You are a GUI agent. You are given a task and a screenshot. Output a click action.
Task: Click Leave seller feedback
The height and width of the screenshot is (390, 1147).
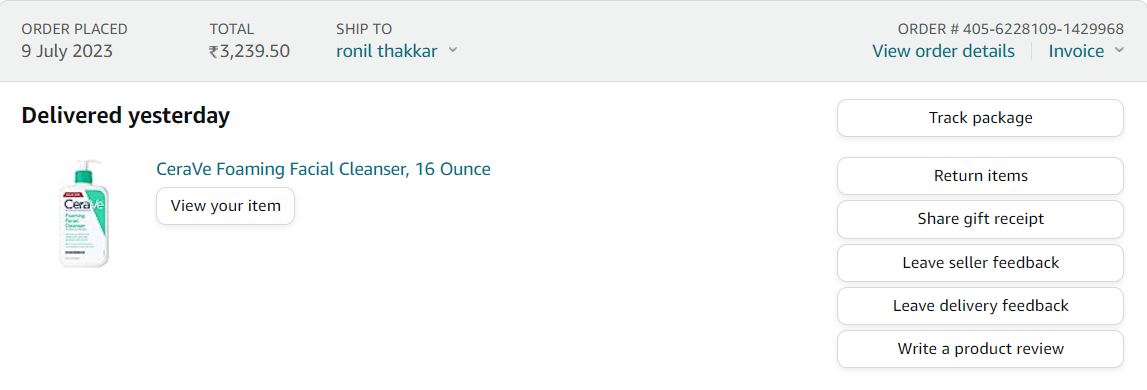[x=980, y=263]
